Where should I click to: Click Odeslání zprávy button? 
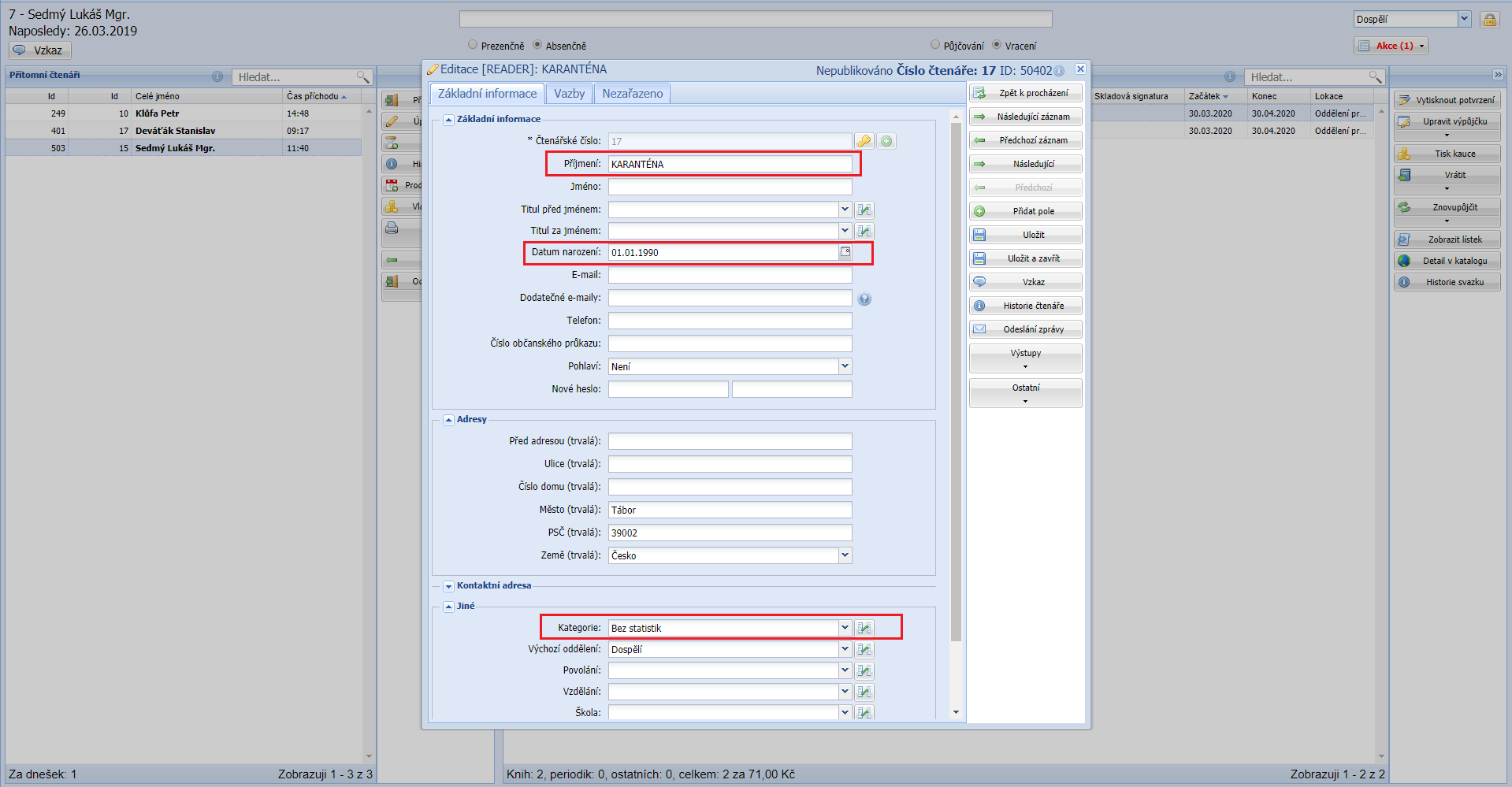pos(1026,329)
